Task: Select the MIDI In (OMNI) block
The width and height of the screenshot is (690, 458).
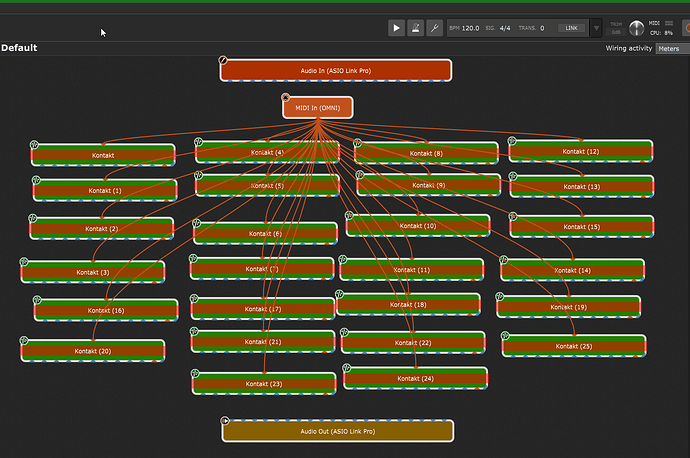Action: (x=318, y=108)
